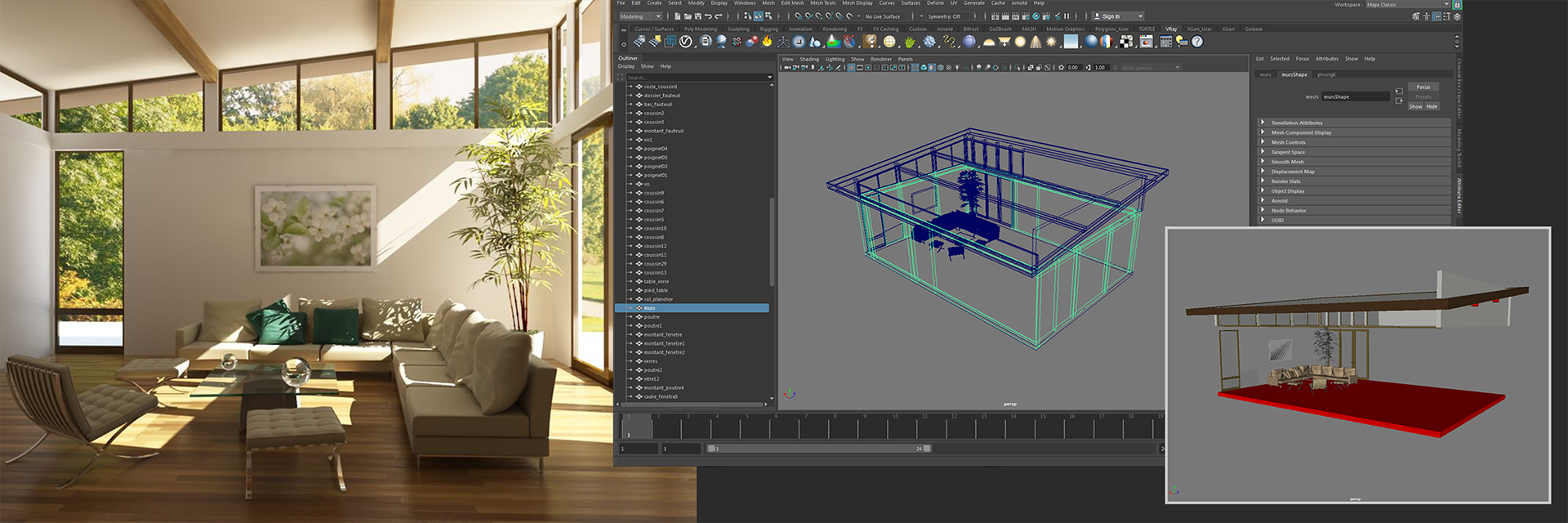This screenshot has height=523, width=1568.
Task: Open the Edit Mesh menu
Action: (x=792, y=3)
